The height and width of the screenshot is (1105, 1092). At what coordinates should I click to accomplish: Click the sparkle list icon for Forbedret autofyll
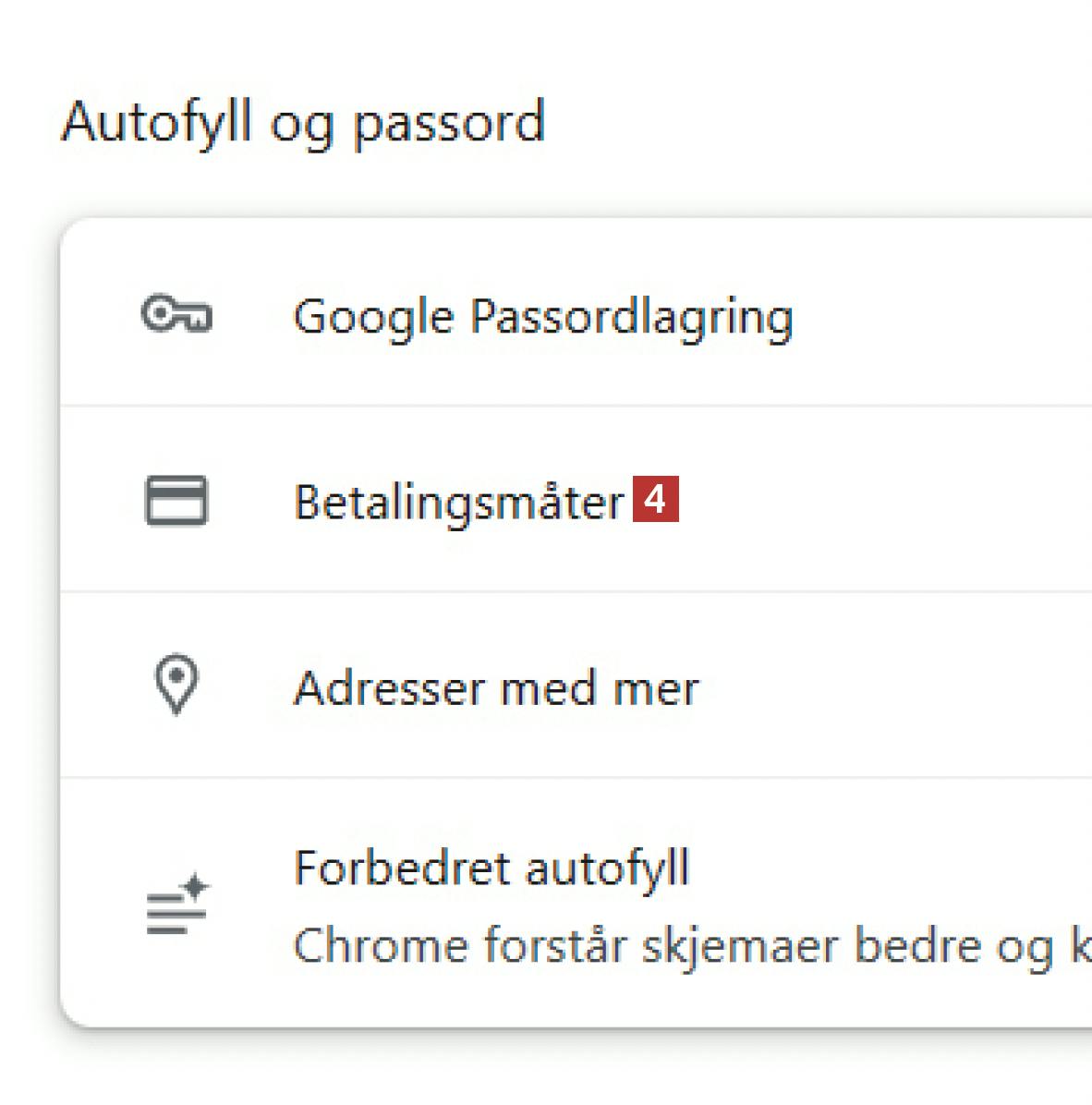coord(177,905)
